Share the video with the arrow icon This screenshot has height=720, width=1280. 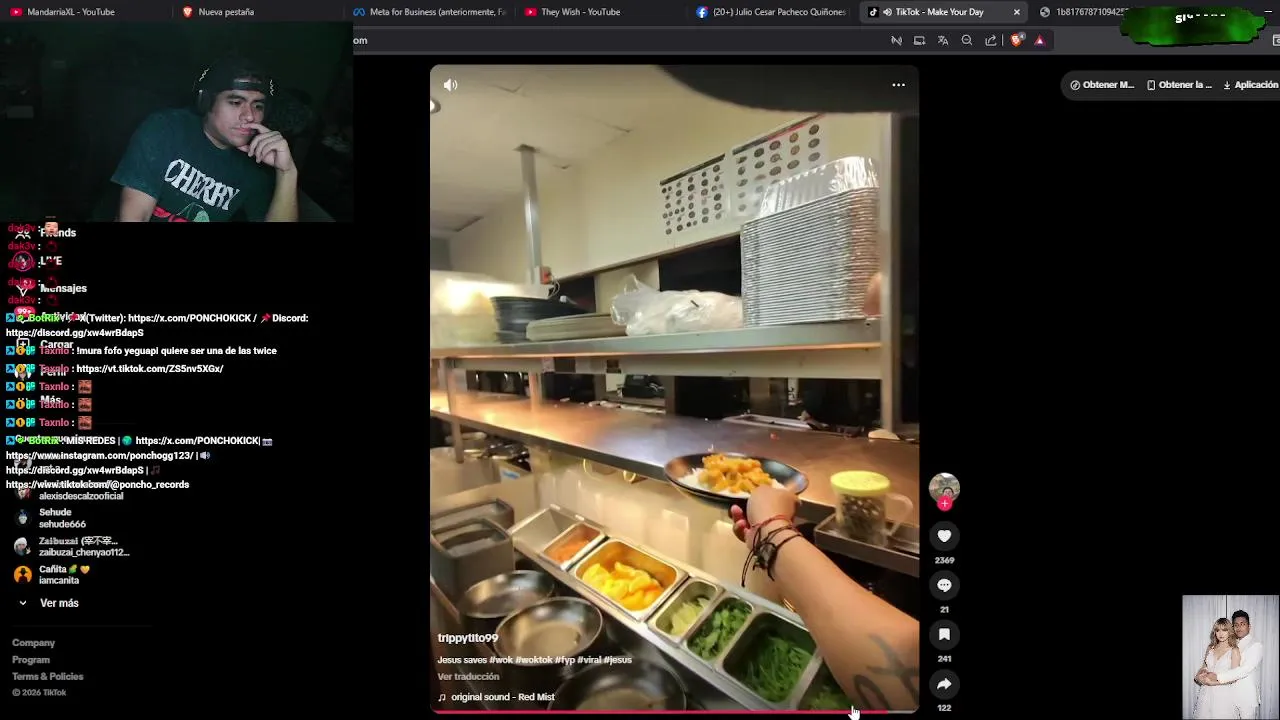tap(944, 683)
